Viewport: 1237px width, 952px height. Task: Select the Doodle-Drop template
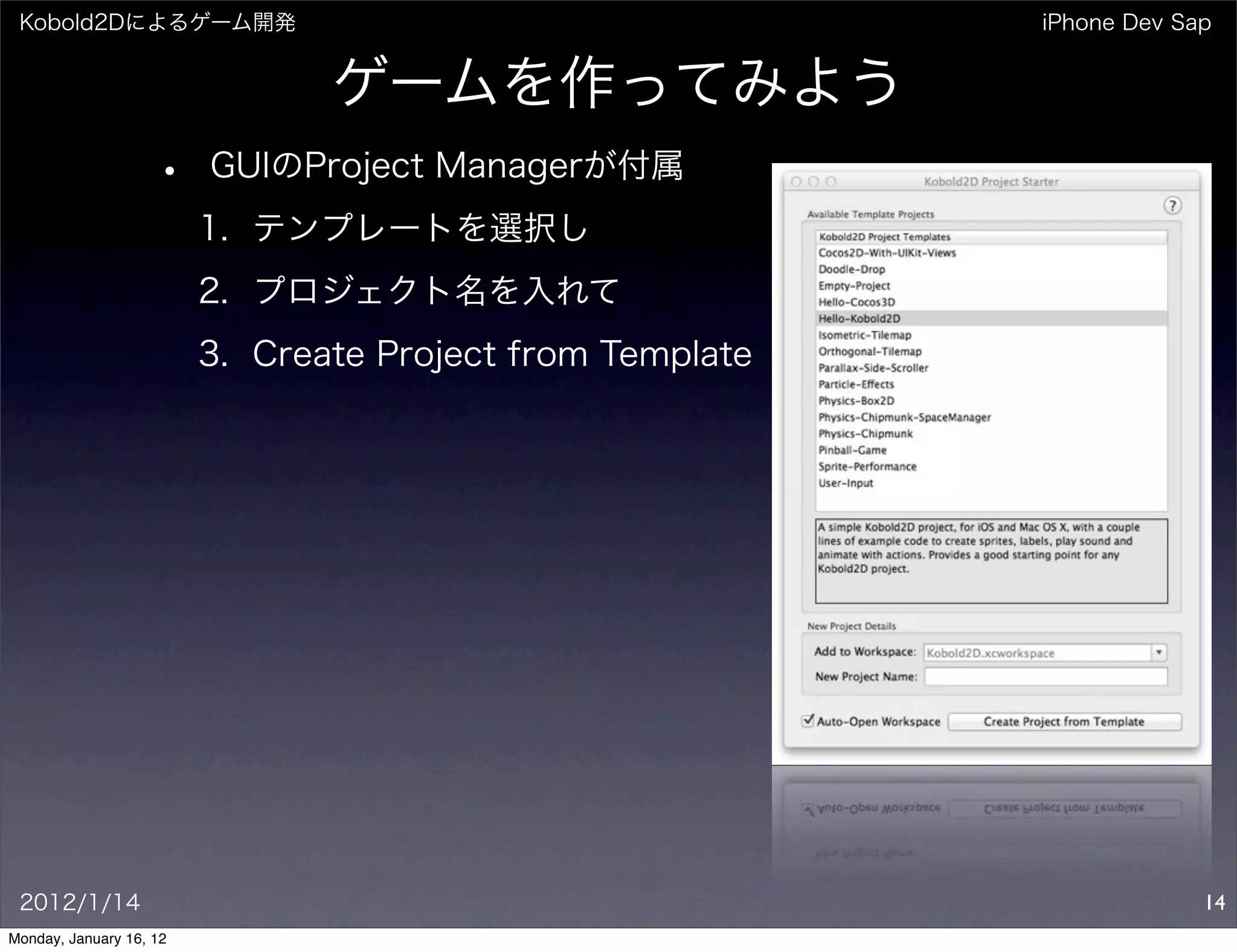[x=852, y=269]
